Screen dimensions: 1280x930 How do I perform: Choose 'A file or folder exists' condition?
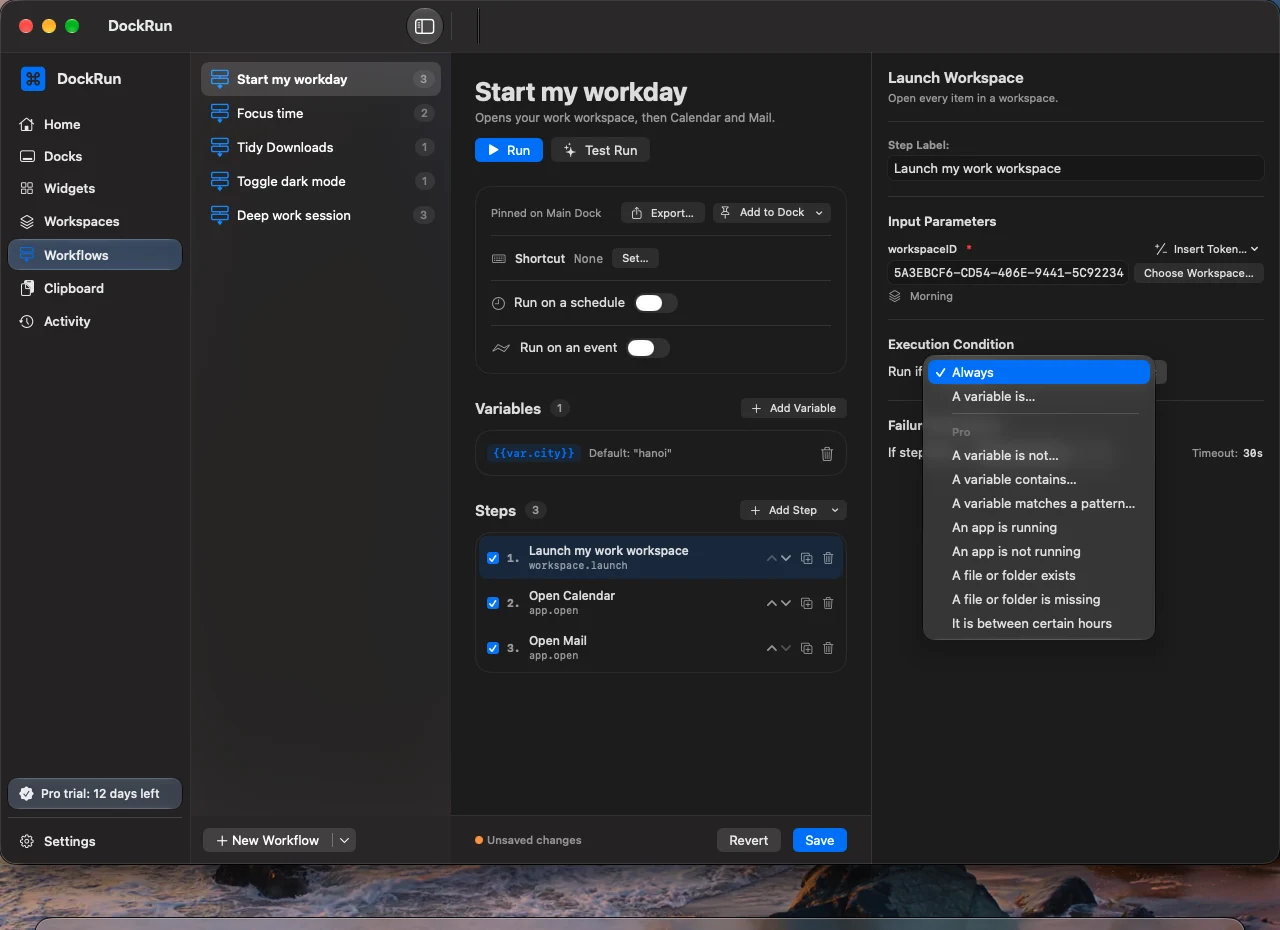click(x=1039, y=575)
